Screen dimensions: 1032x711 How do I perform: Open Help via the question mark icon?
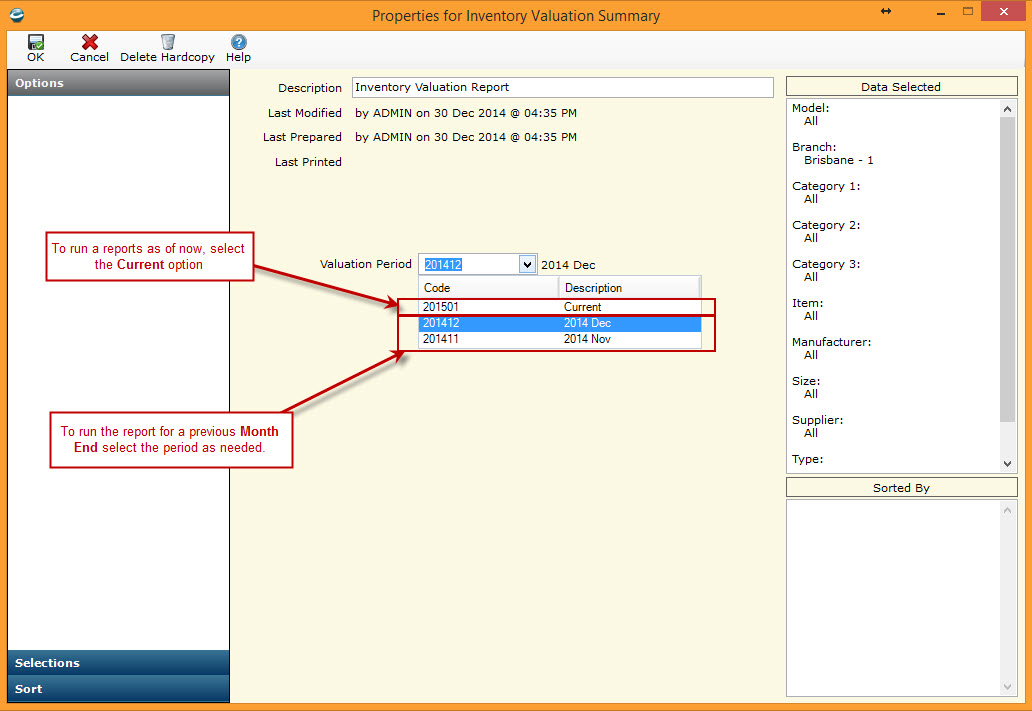[x=238, y=42]
